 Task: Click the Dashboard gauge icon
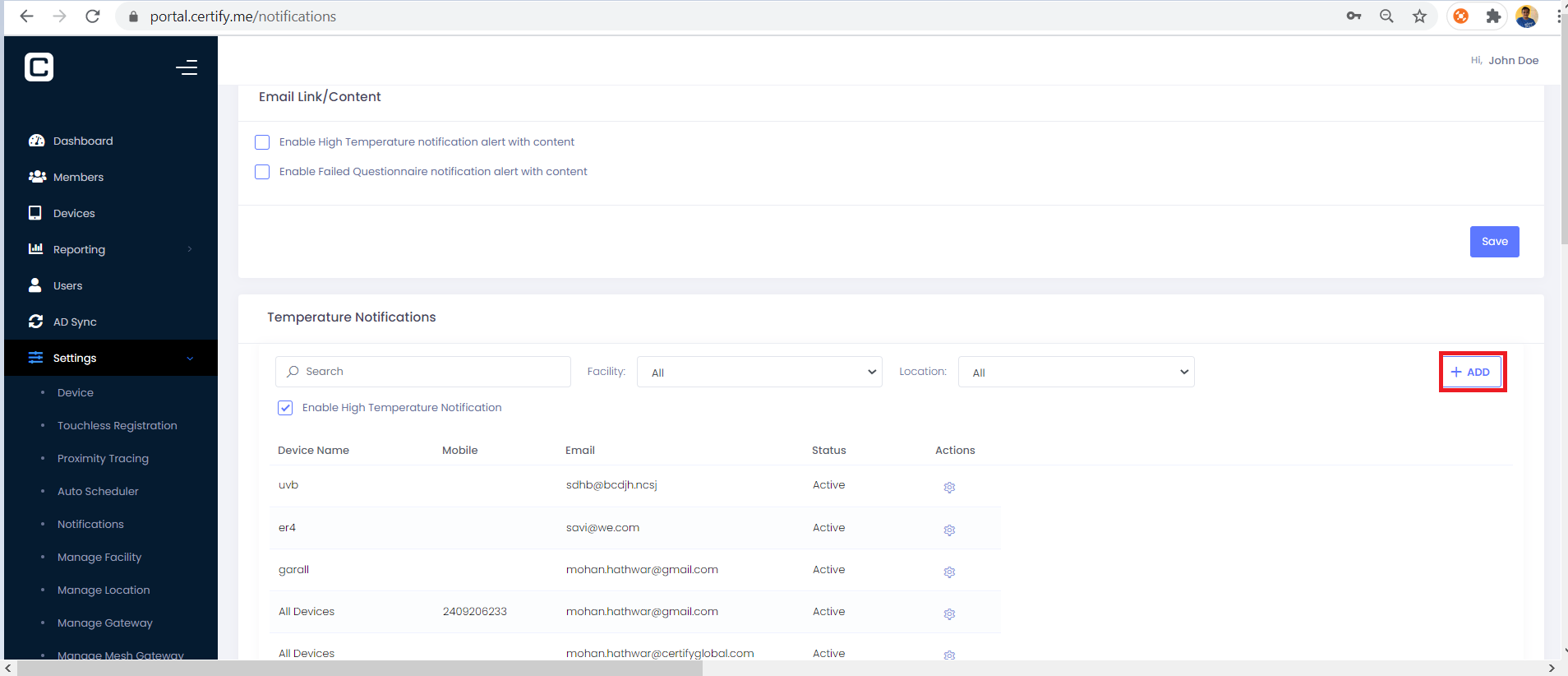[x=36, y=141]
